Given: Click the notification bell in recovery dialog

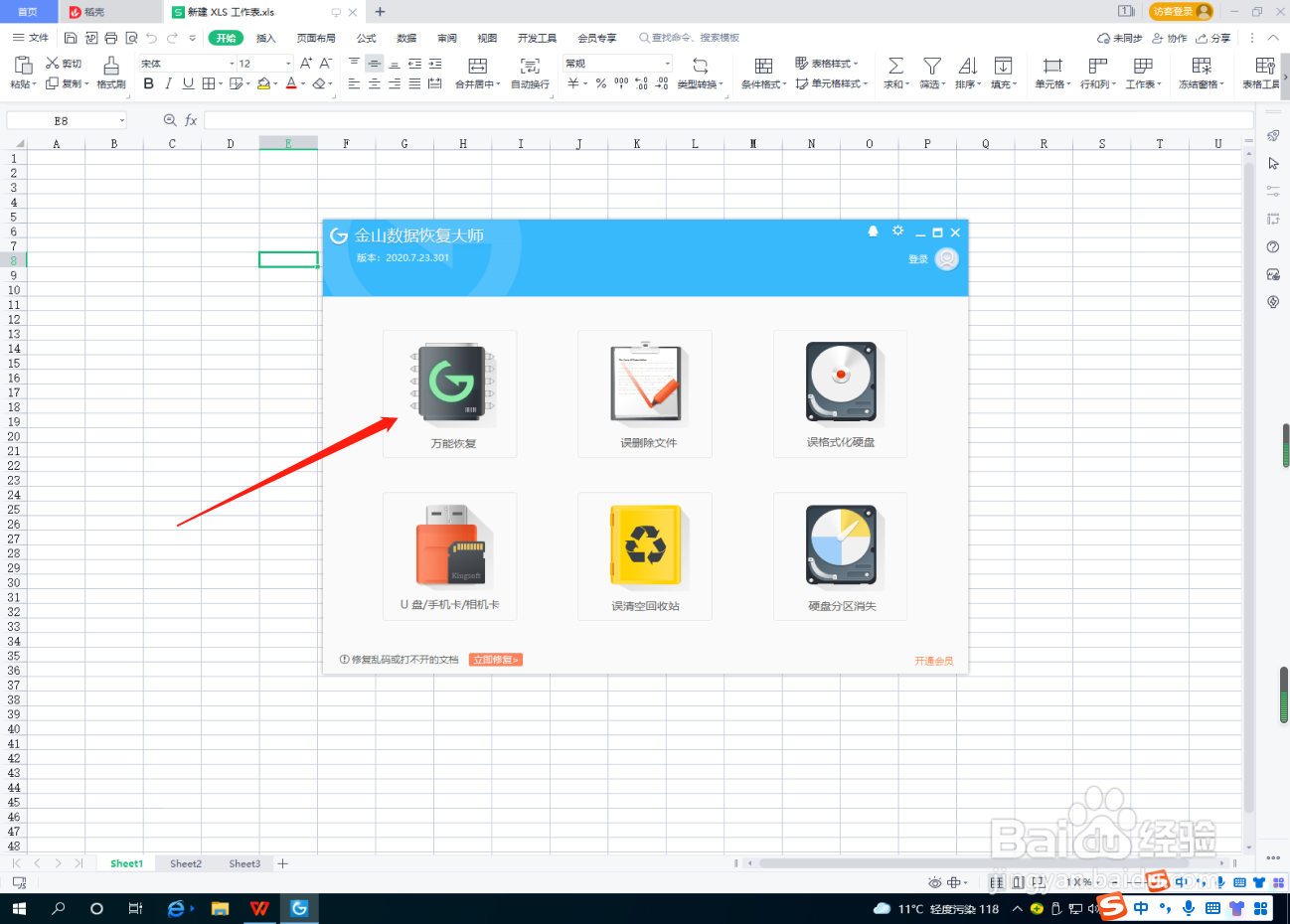Looking at the screenshot, I should click(x=873, y=231).
